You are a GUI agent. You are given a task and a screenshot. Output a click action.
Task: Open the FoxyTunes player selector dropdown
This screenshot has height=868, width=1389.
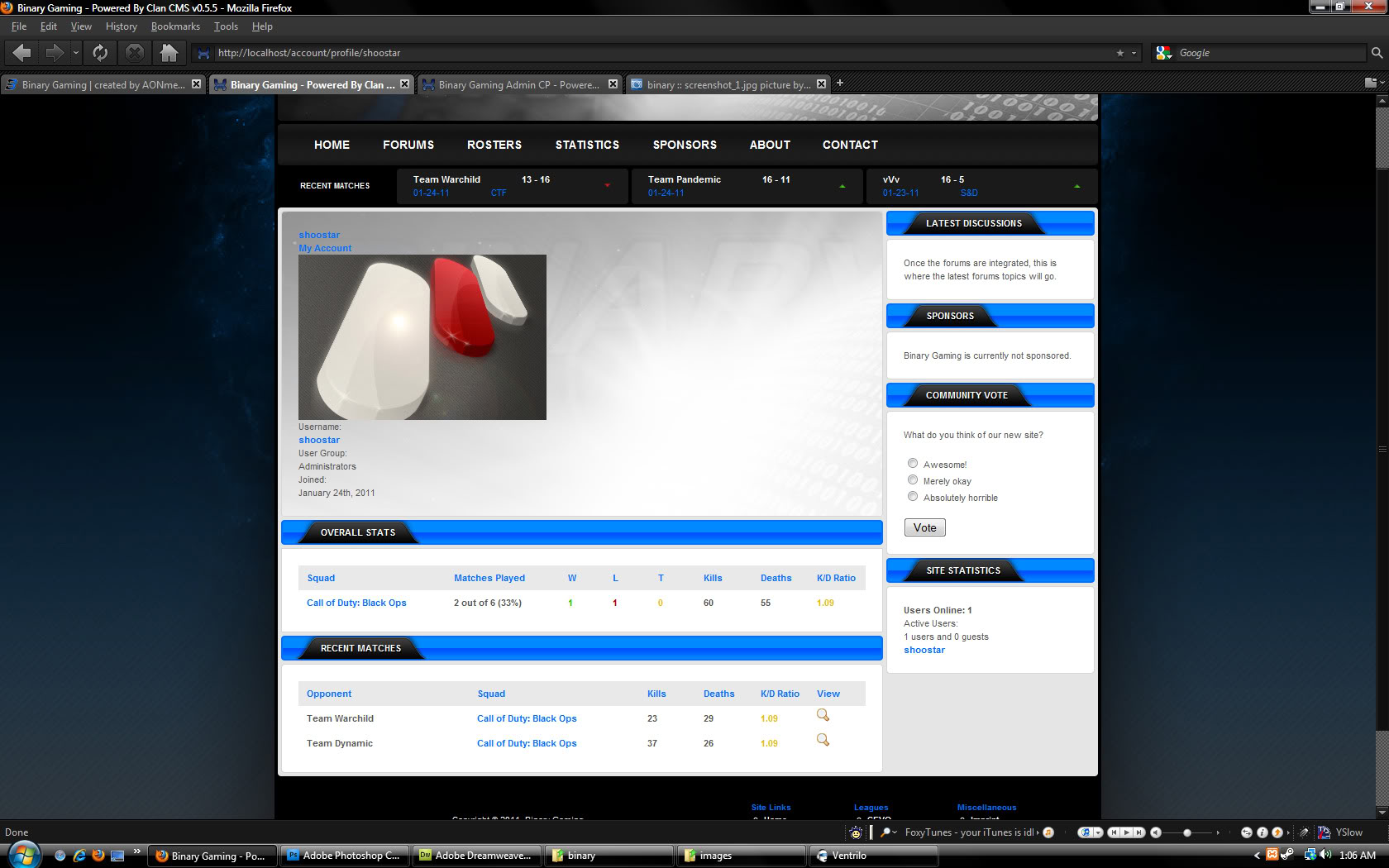[1098, 832]
